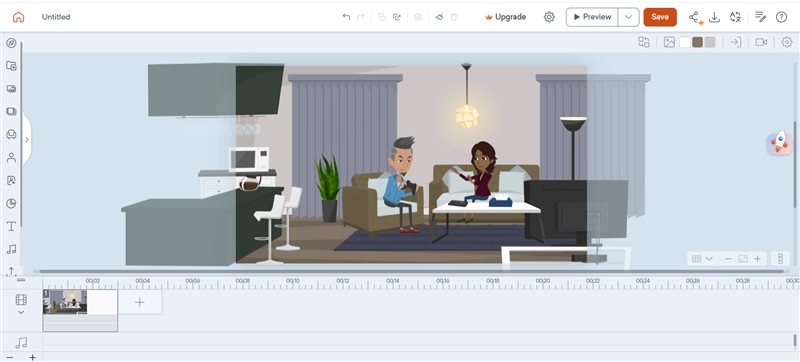The image size is (800, 362).
Task: Open the audio music note icon in the sidebar
Action: click(x=11, y=249)
